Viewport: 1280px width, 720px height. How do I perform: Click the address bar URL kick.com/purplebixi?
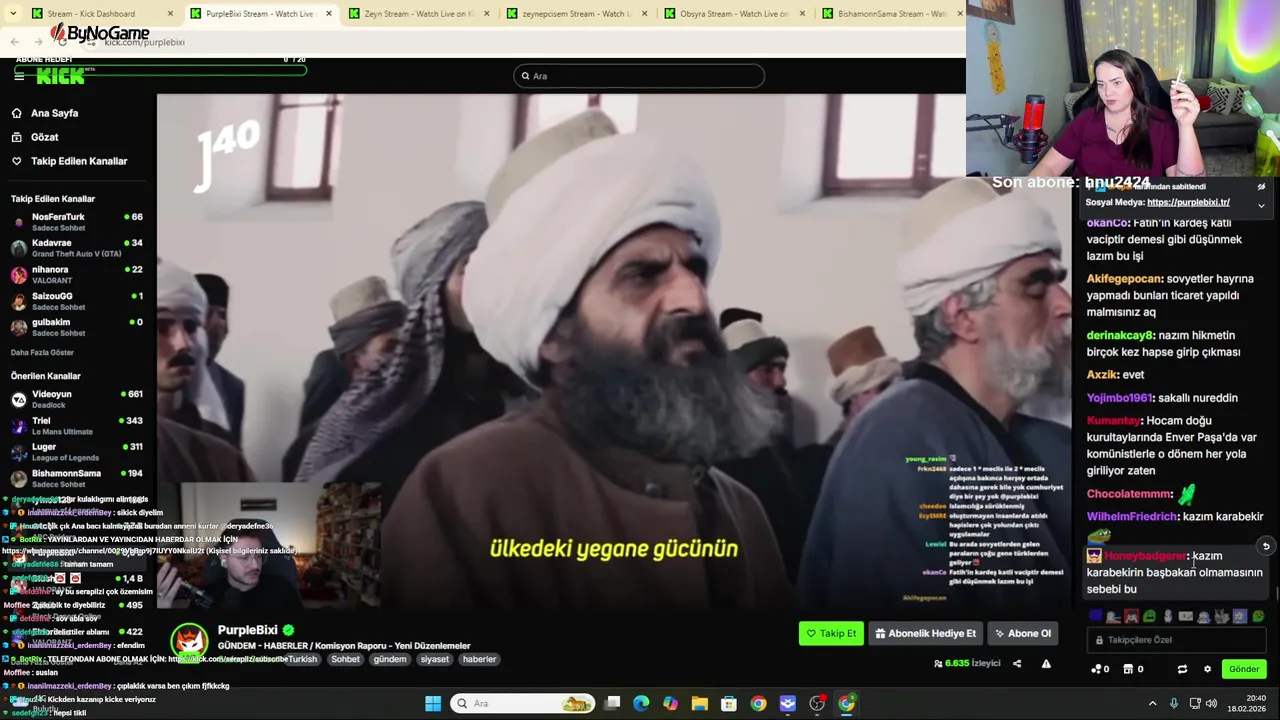click(144, 42)
